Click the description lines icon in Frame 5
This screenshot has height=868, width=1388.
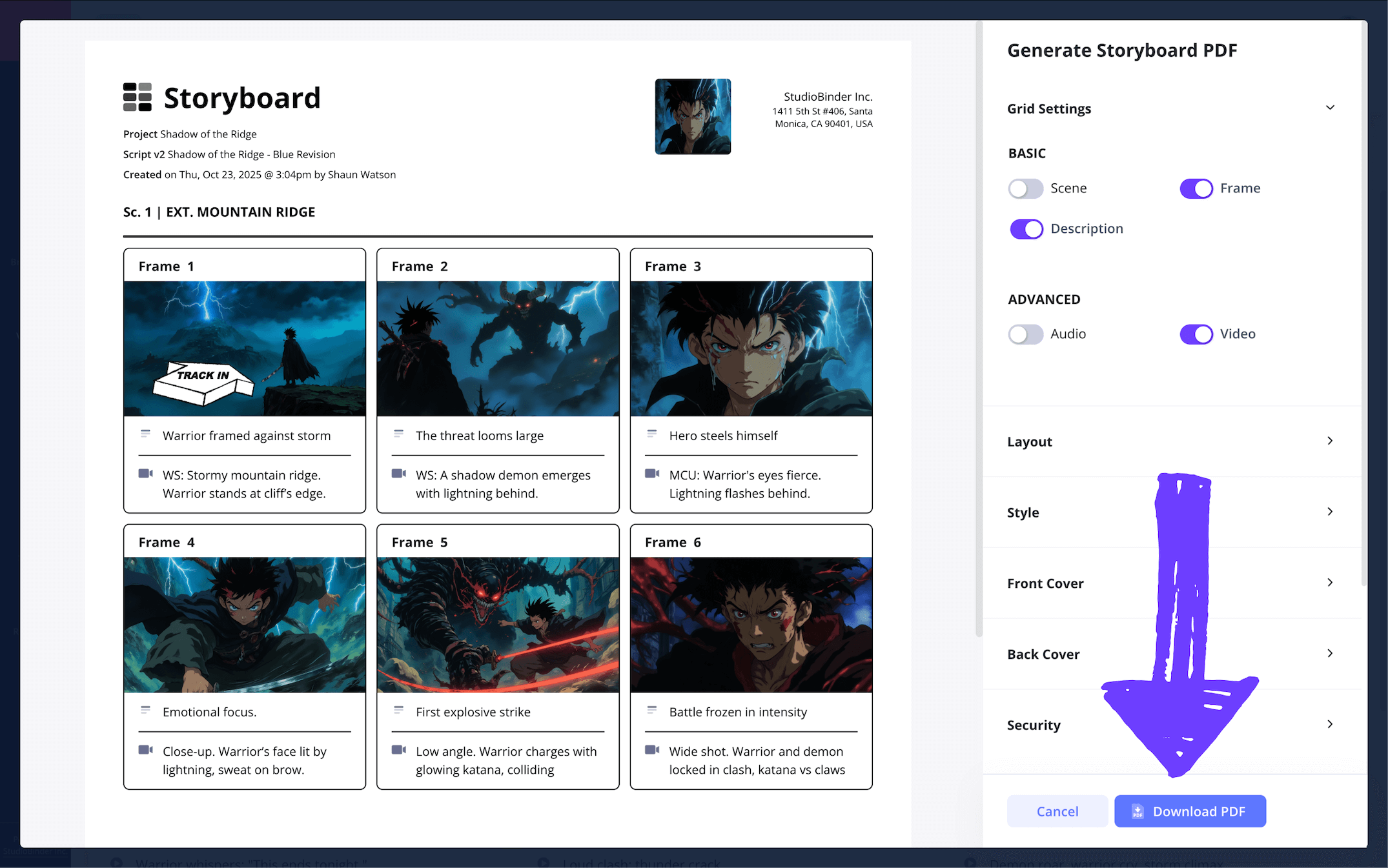(398, 710)
